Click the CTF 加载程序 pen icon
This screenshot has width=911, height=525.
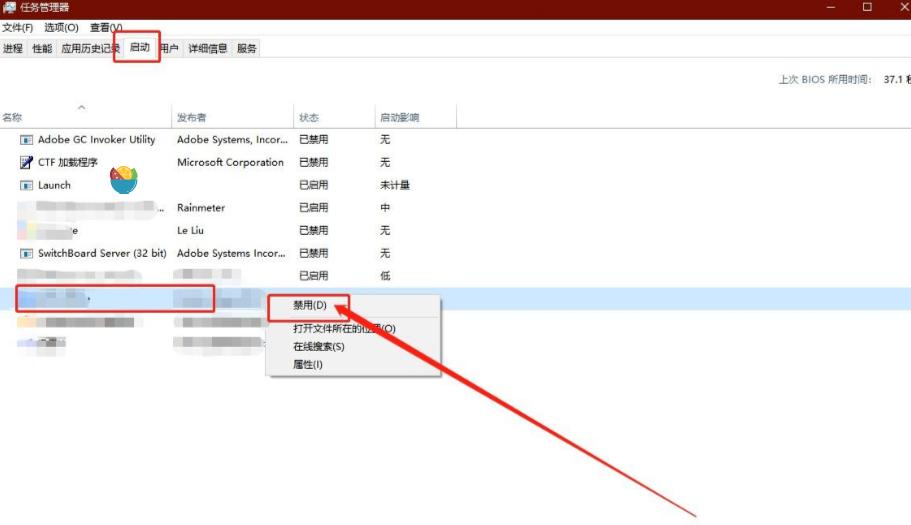click(x=26, y=162)
